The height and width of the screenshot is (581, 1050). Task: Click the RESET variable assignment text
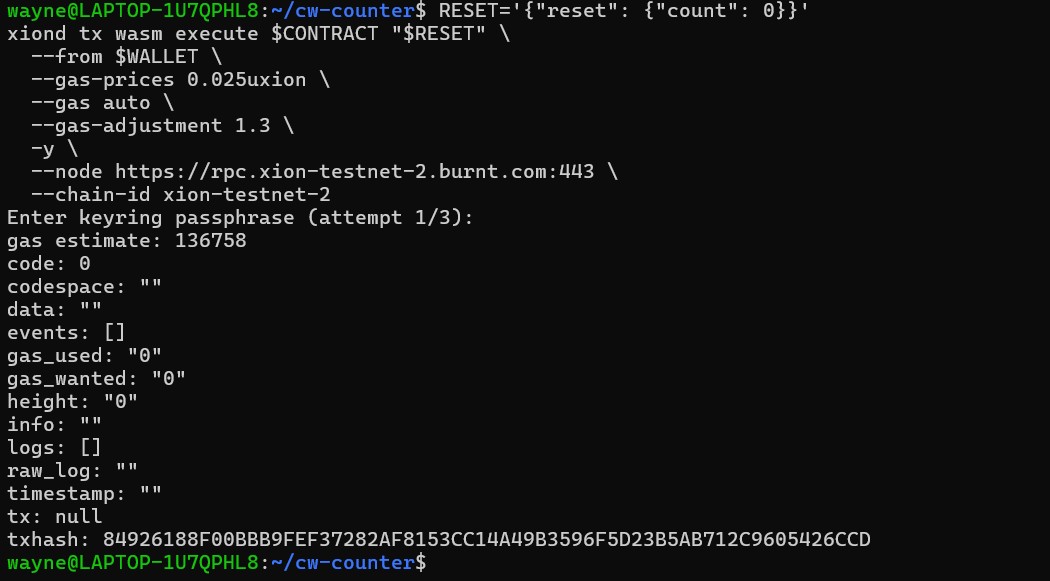pos(623,11)
